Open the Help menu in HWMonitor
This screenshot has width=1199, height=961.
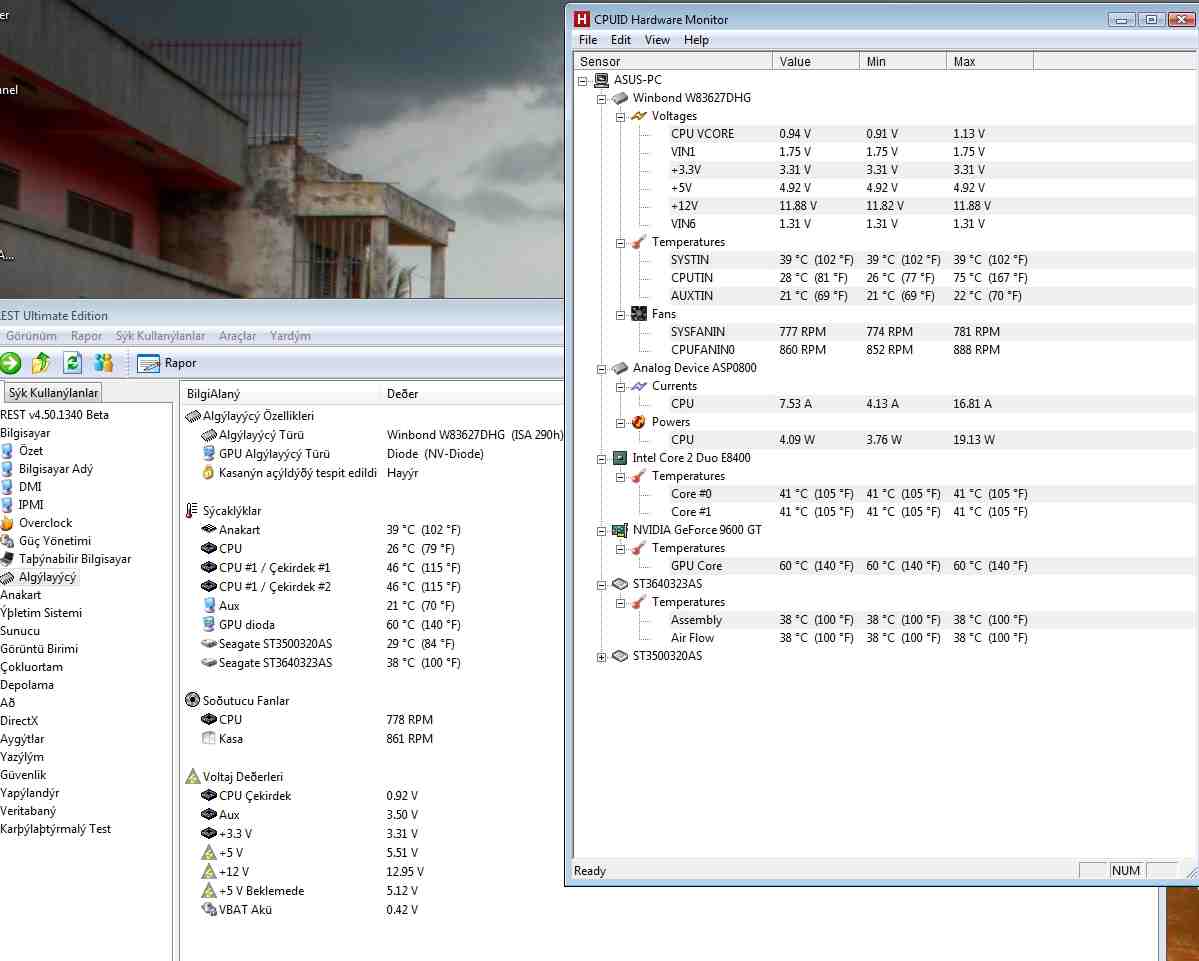pyautogui.click(x=696, y=40)
